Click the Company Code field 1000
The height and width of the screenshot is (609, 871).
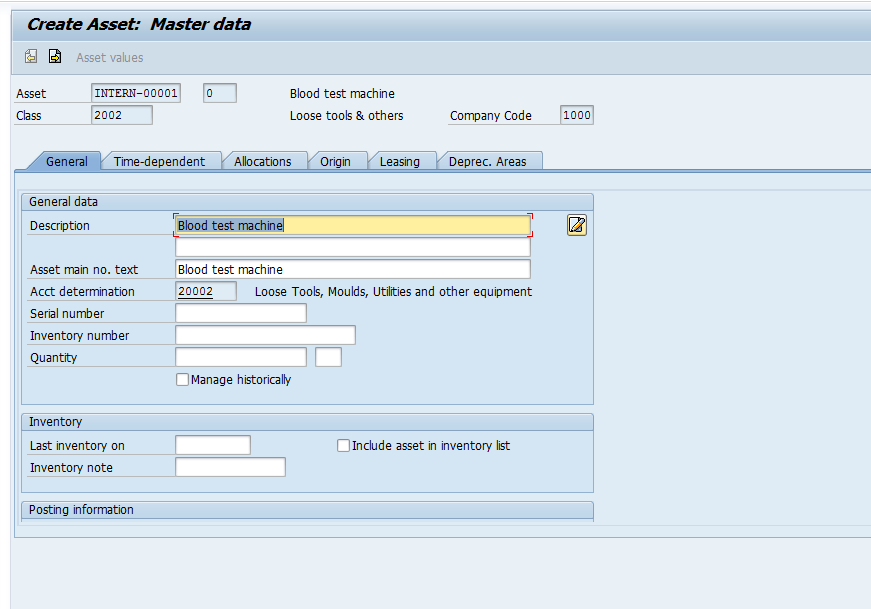577,115
